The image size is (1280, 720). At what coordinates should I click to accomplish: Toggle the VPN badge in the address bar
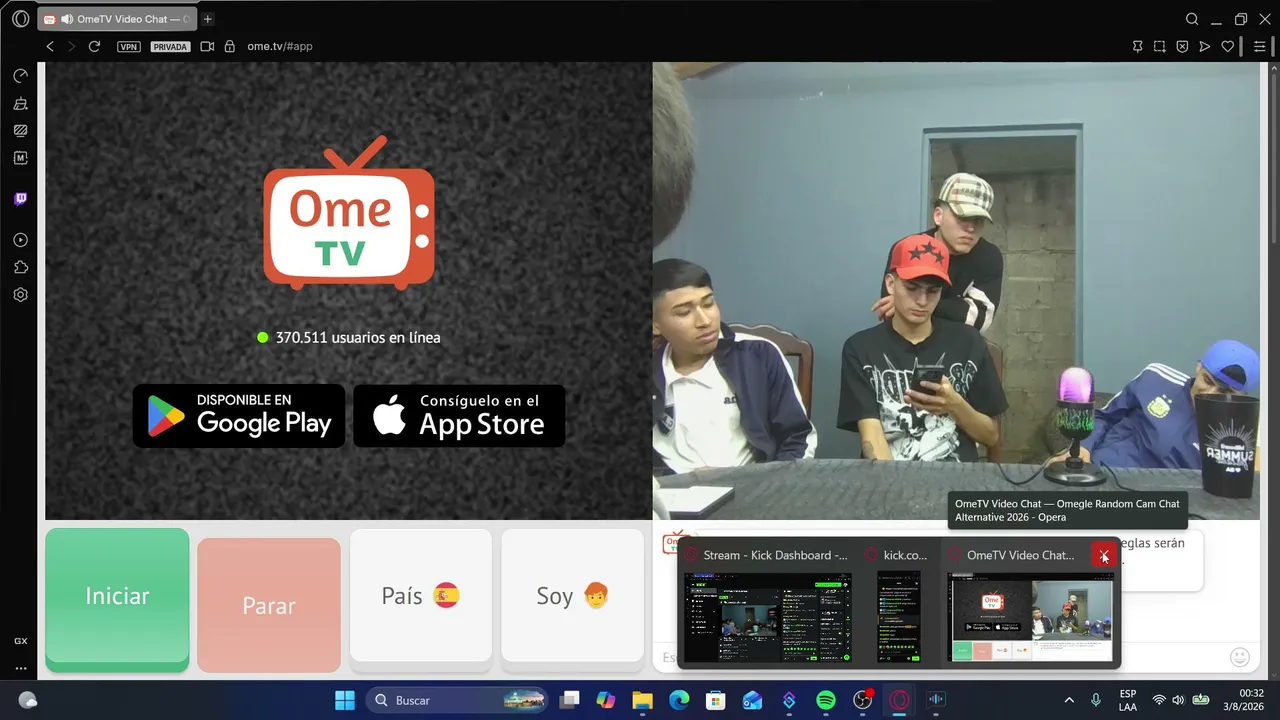[128, 46]
